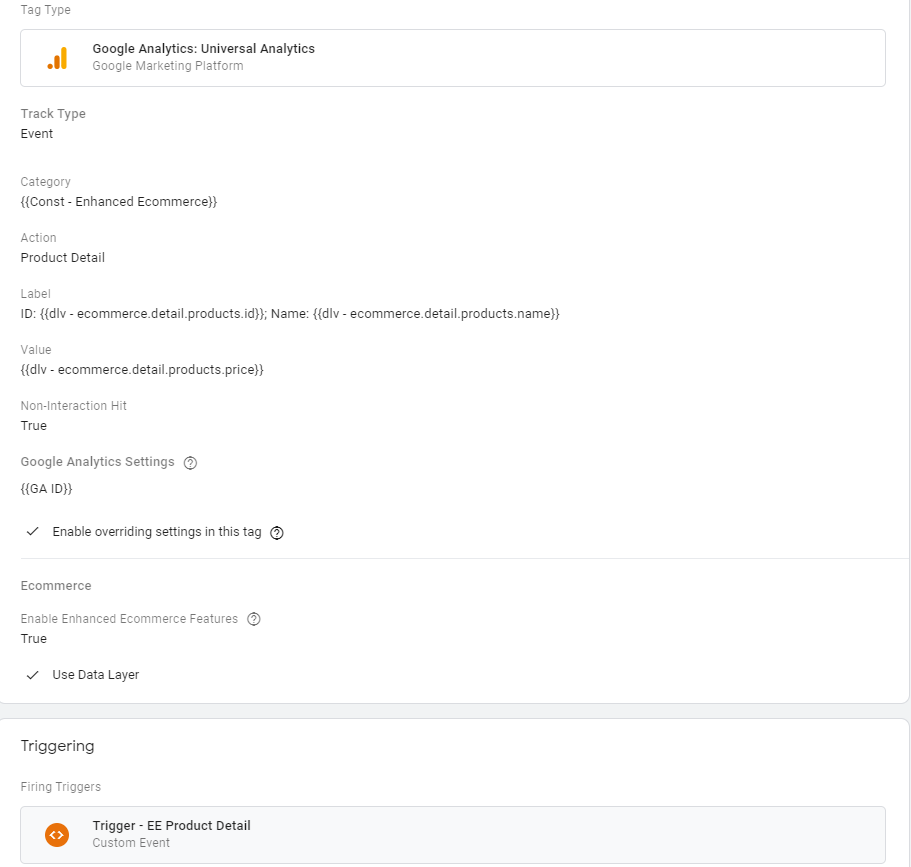Viewport: 911px width, 867px height.
Task: Click the Non-Interaction Hit True value
Action: click(34, 426)
